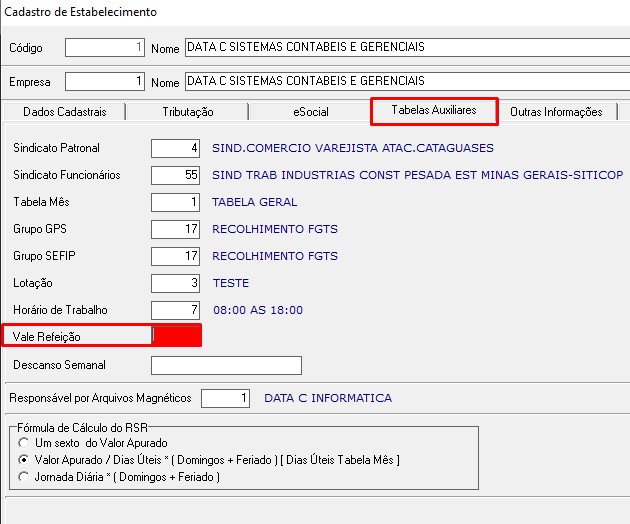
Task: Click the Empresa code field
Action: 105,82
